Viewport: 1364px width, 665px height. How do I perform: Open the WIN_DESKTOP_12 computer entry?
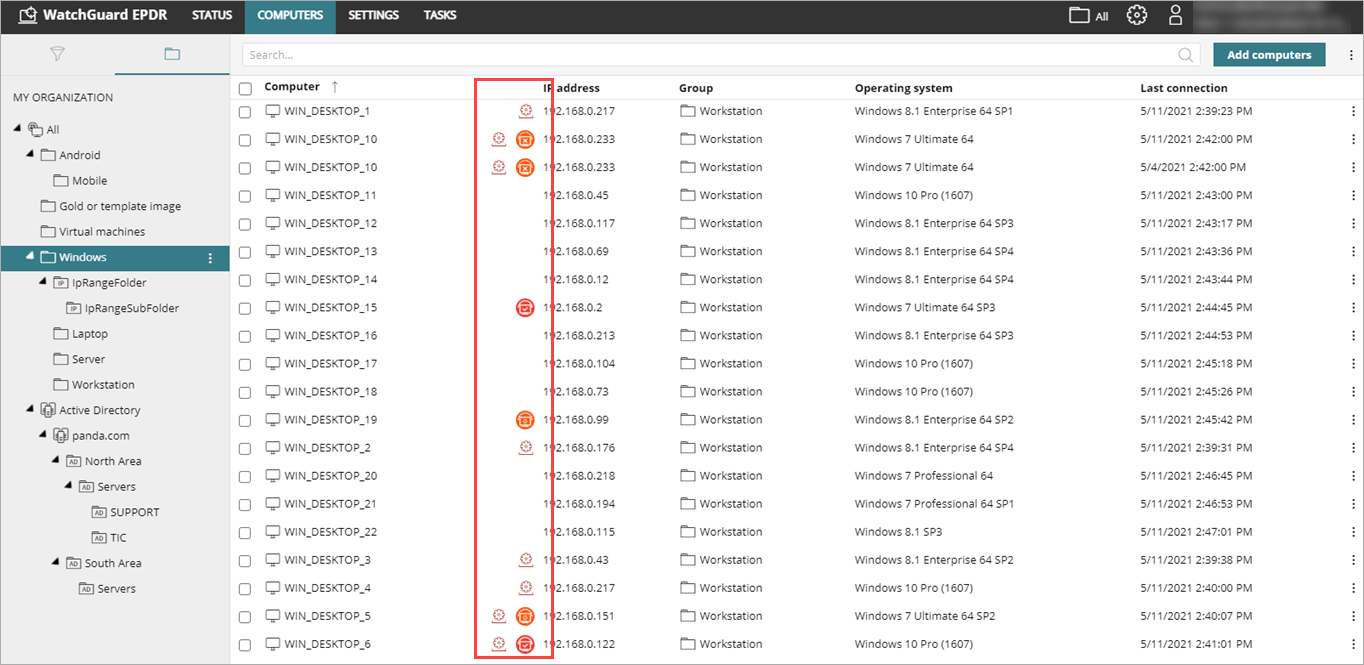click(x=331, y=223)
